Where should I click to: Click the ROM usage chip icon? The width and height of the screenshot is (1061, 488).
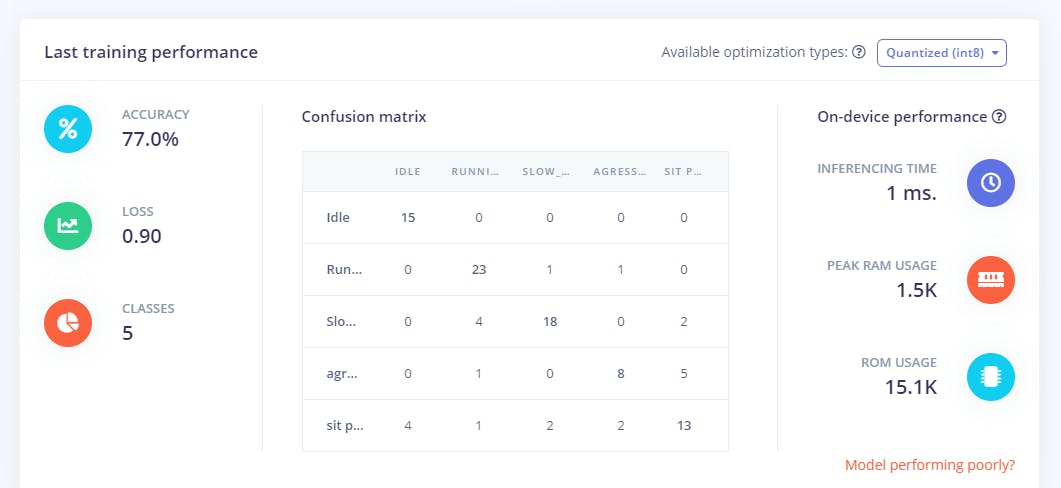pyautogui.click(x=990, y=377)
